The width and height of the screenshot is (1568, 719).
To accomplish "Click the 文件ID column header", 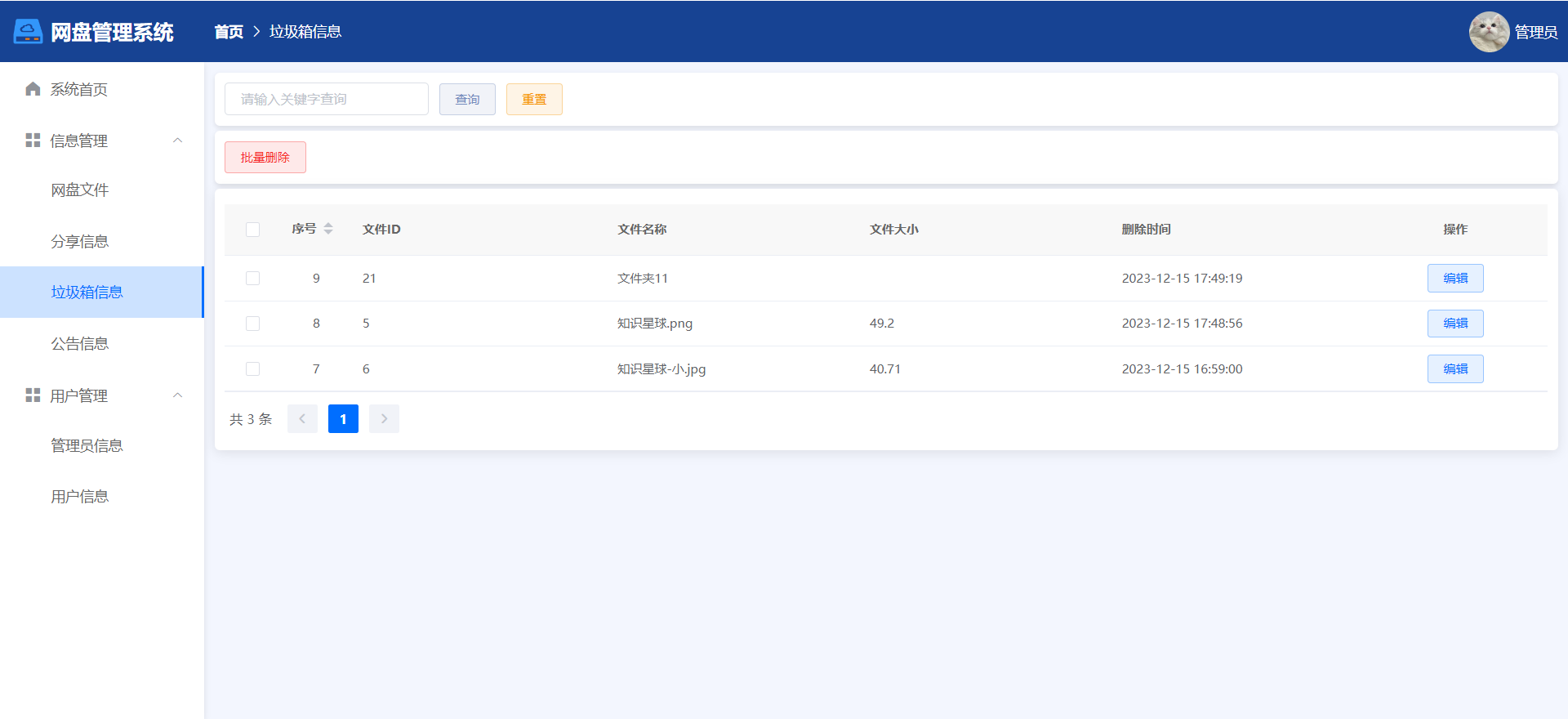I will tap(381, 230).
